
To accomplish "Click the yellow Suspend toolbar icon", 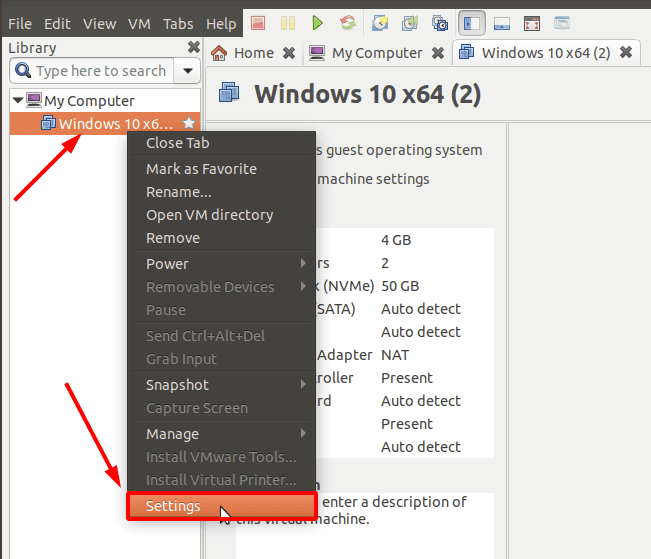I will coord(288,23).
